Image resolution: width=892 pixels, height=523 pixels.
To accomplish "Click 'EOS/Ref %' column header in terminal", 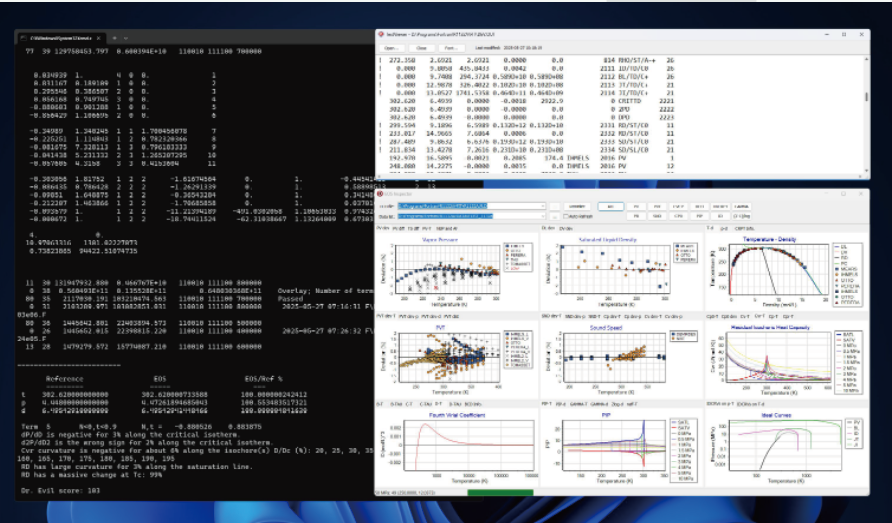I will [x=263, y=378].
